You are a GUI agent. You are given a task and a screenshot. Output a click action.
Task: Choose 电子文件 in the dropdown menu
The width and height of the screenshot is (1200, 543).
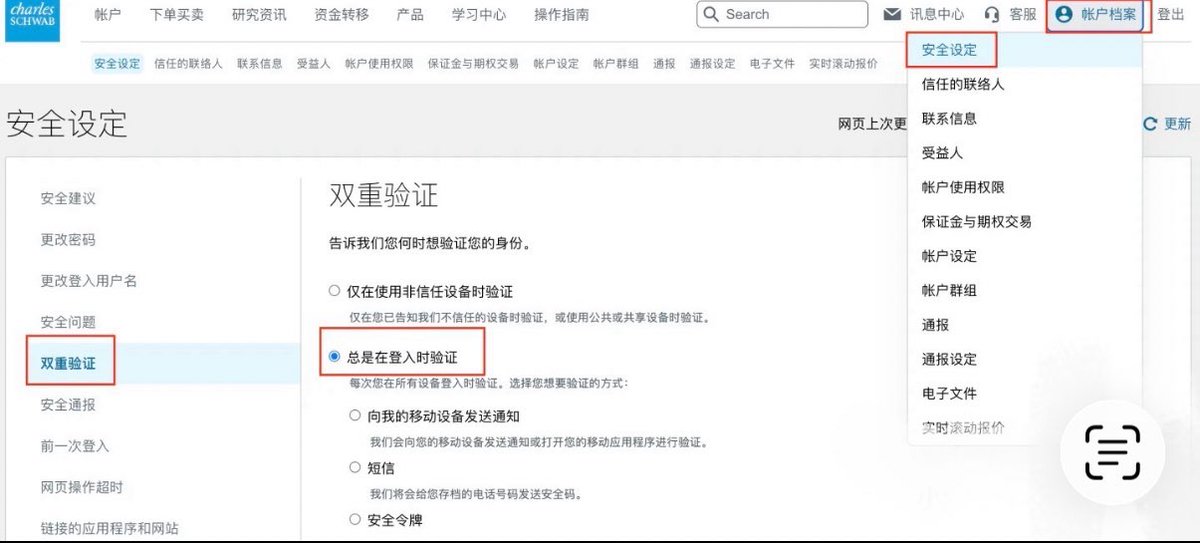pos(949,393)
